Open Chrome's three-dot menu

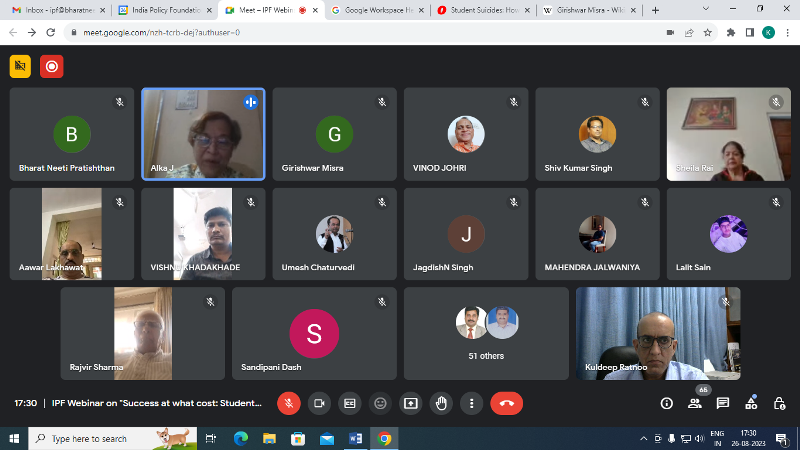(787, 32)
